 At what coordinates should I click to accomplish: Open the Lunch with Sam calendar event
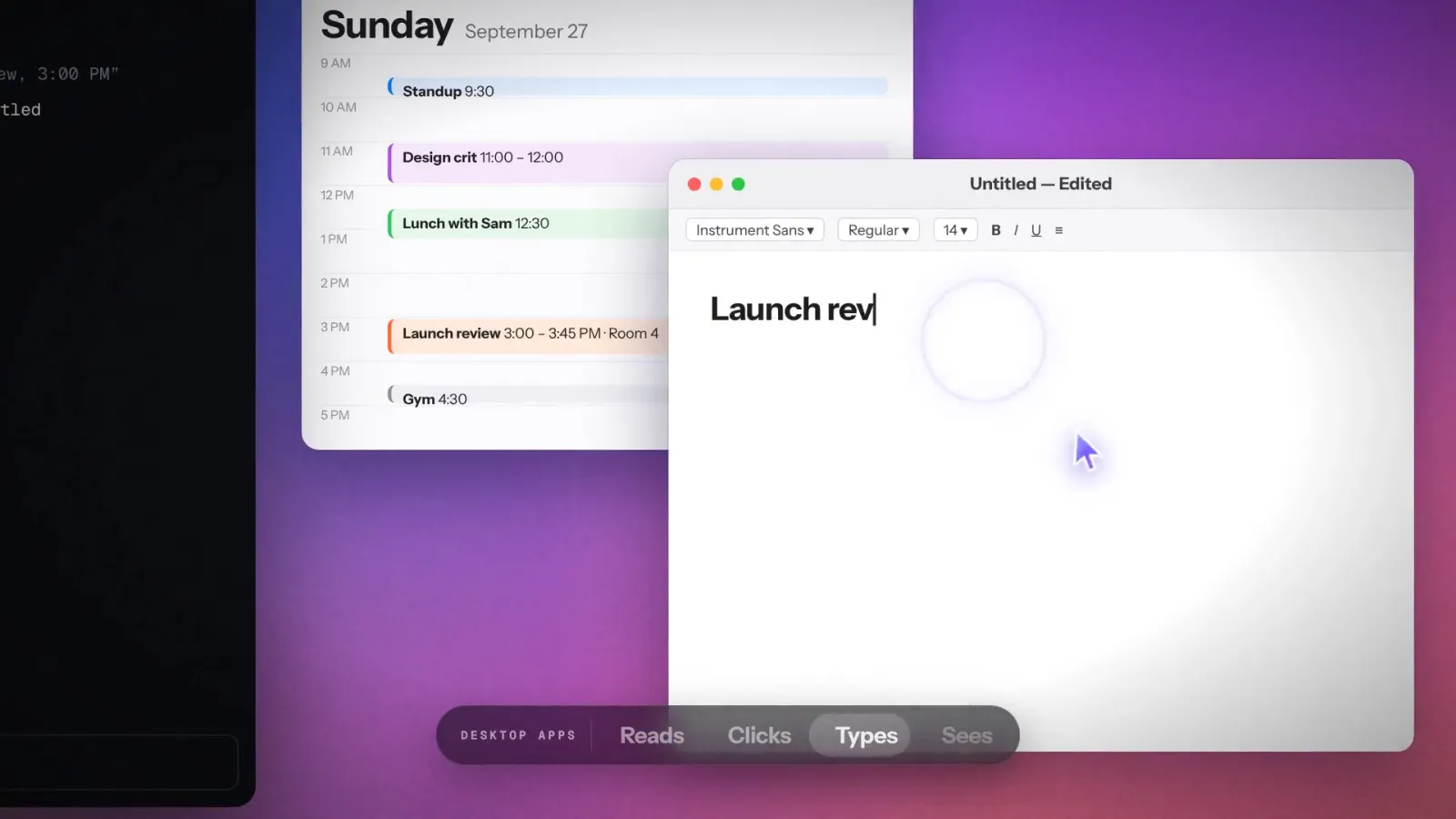tap(528, 224)
